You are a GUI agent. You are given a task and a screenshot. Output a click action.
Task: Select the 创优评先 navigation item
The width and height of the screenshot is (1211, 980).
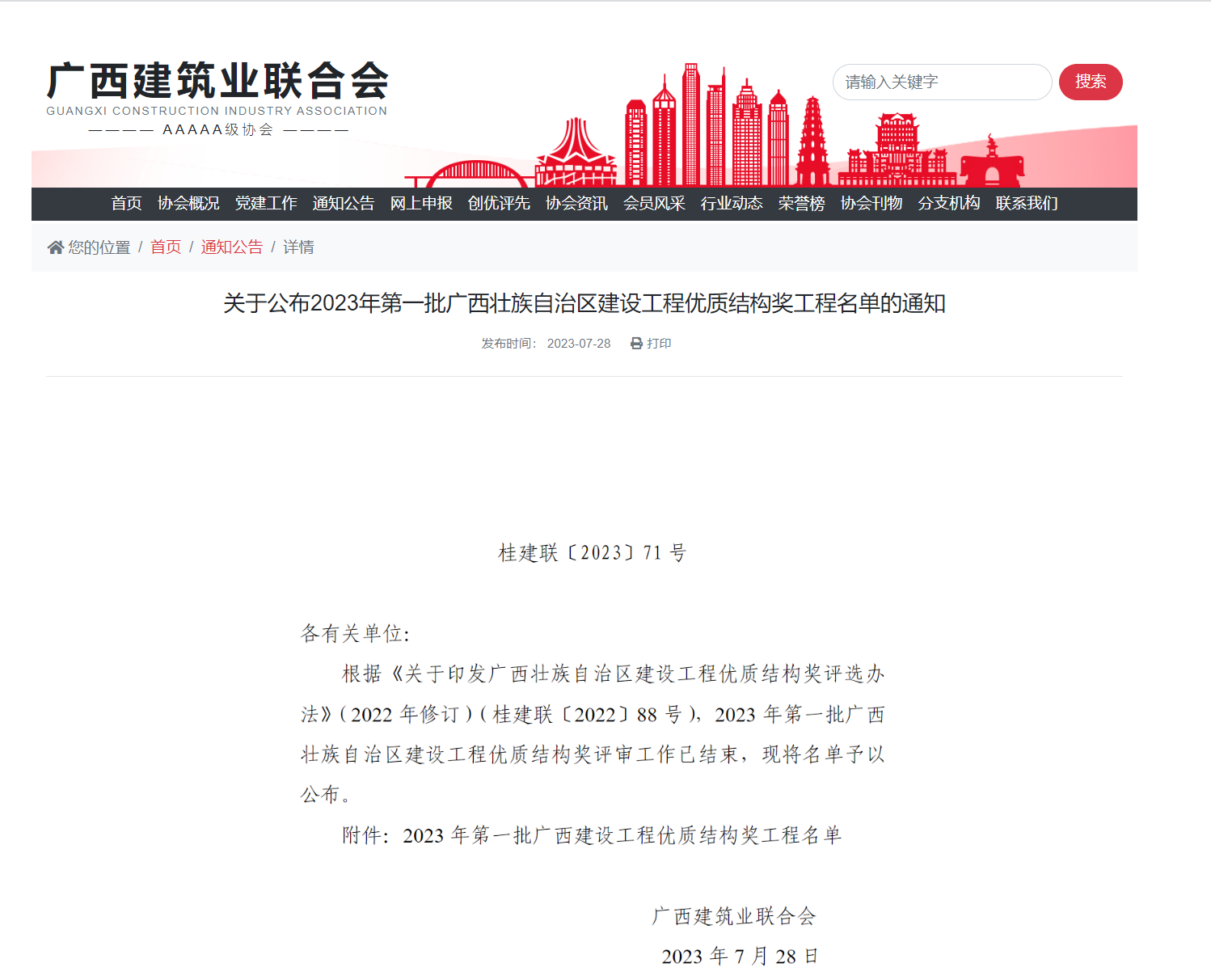click(x=499, y=204)
